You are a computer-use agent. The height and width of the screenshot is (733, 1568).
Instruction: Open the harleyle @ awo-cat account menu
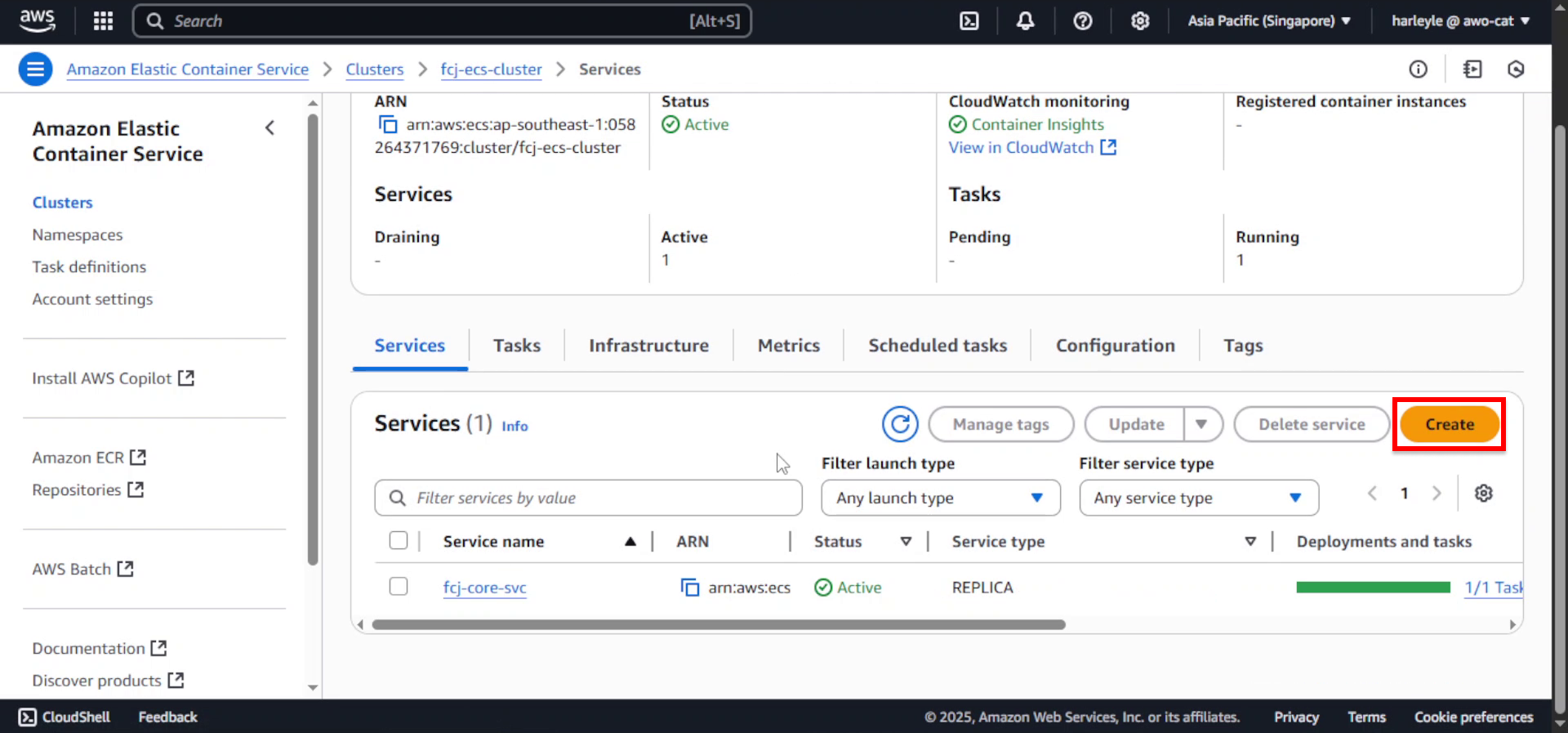coord(1461,21)
